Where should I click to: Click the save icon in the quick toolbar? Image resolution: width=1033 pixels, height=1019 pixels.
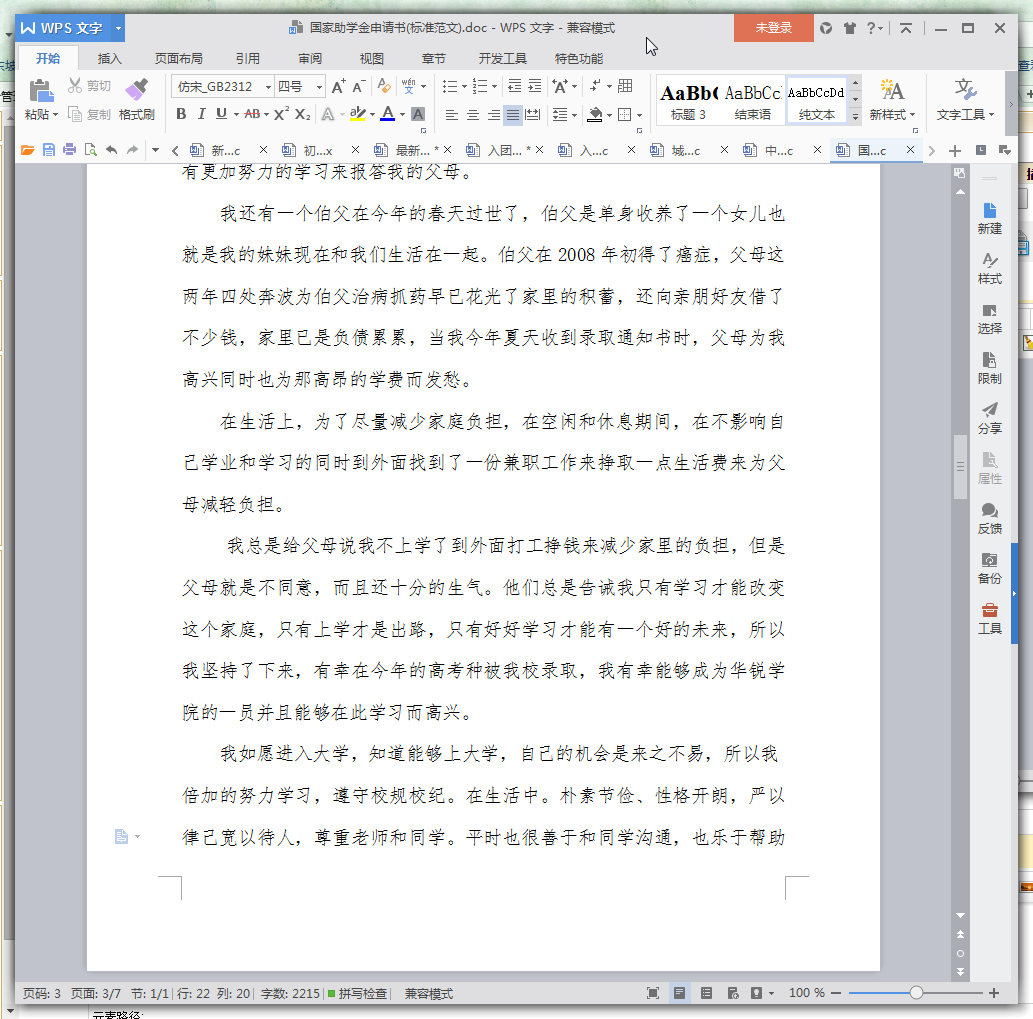tap(49, 150)
